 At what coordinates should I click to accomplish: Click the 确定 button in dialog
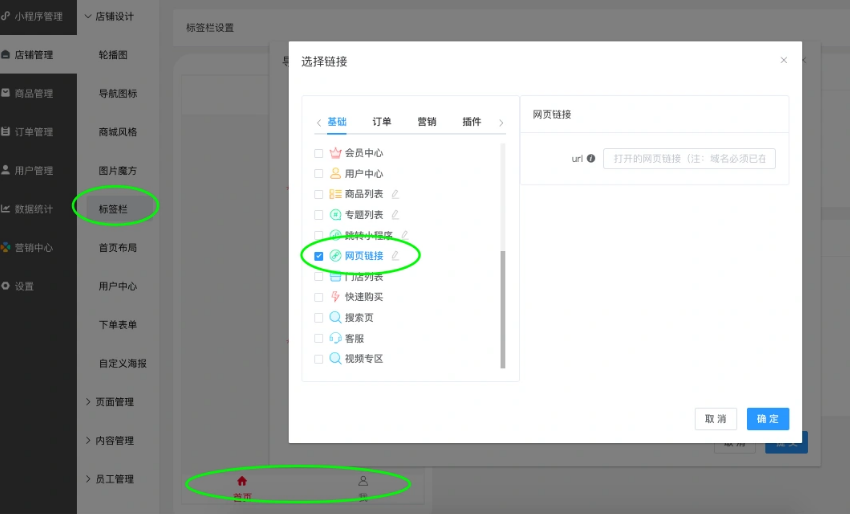pyautogui.click(x=768, y=419)
